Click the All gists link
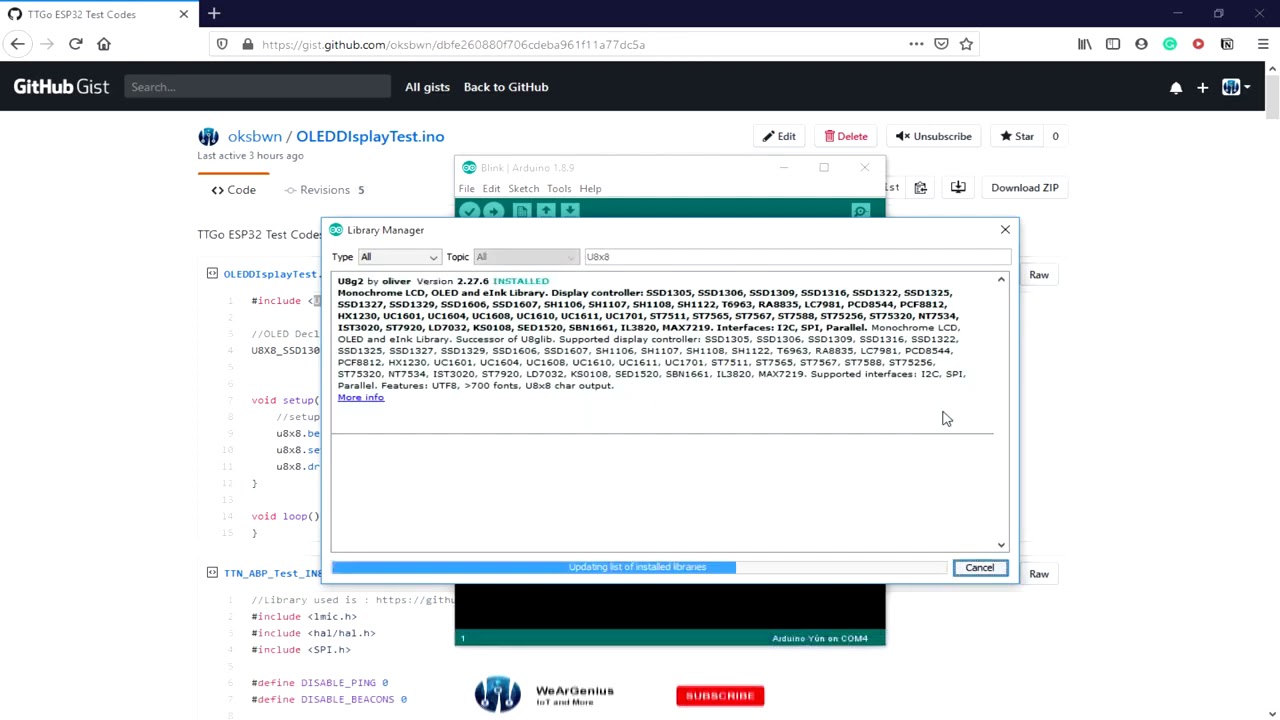The height and width of the screenshot is (720, 1280). (x=427, y=87)
